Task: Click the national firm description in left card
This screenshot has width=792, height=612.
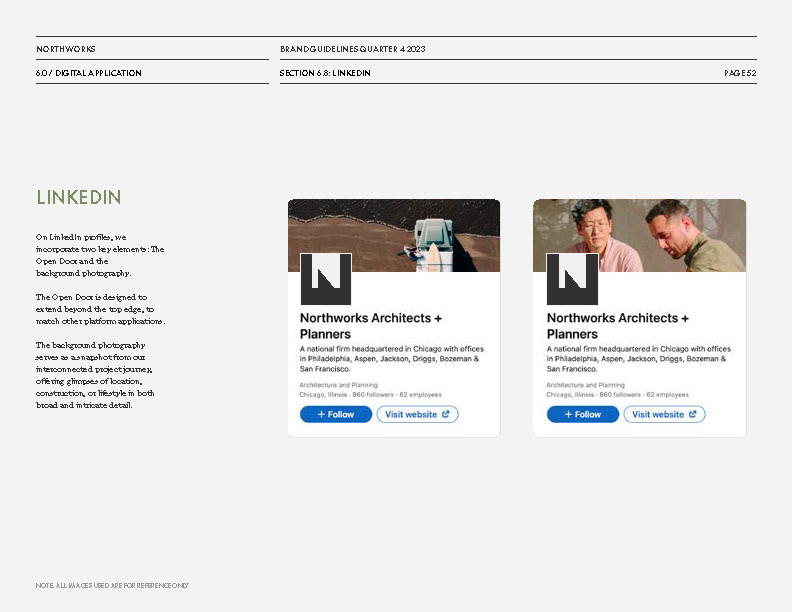Action: coord(392,359)
